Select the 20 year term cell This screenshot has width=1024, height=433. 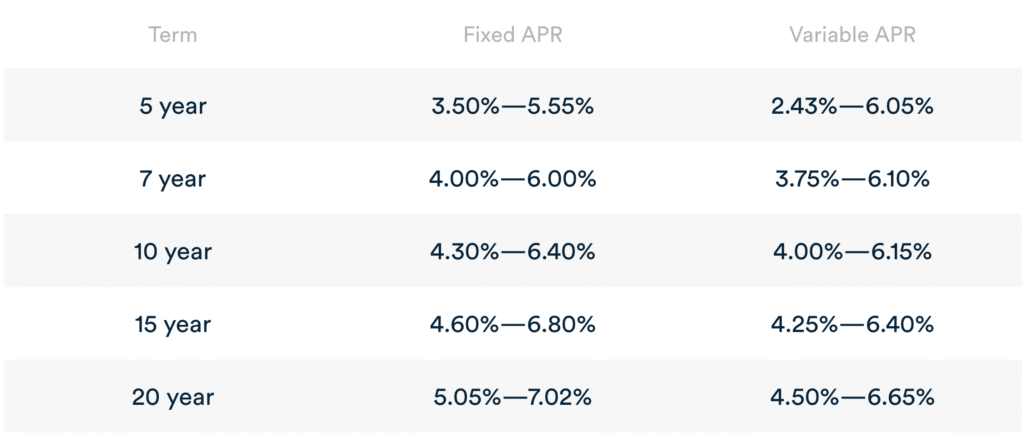173,397
